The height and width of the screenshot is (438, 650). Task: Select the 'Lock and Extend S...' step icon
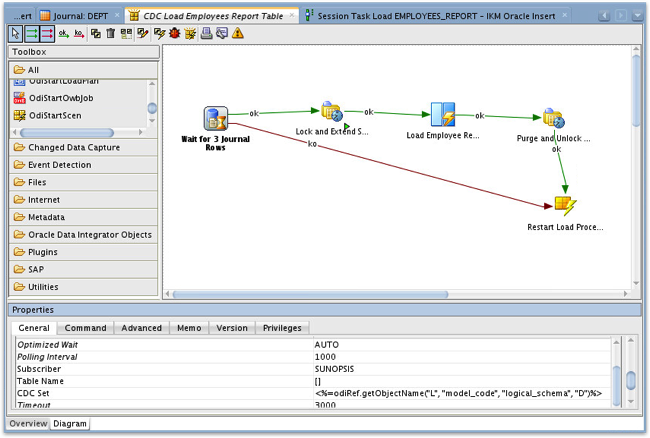(x=332, y=111)
